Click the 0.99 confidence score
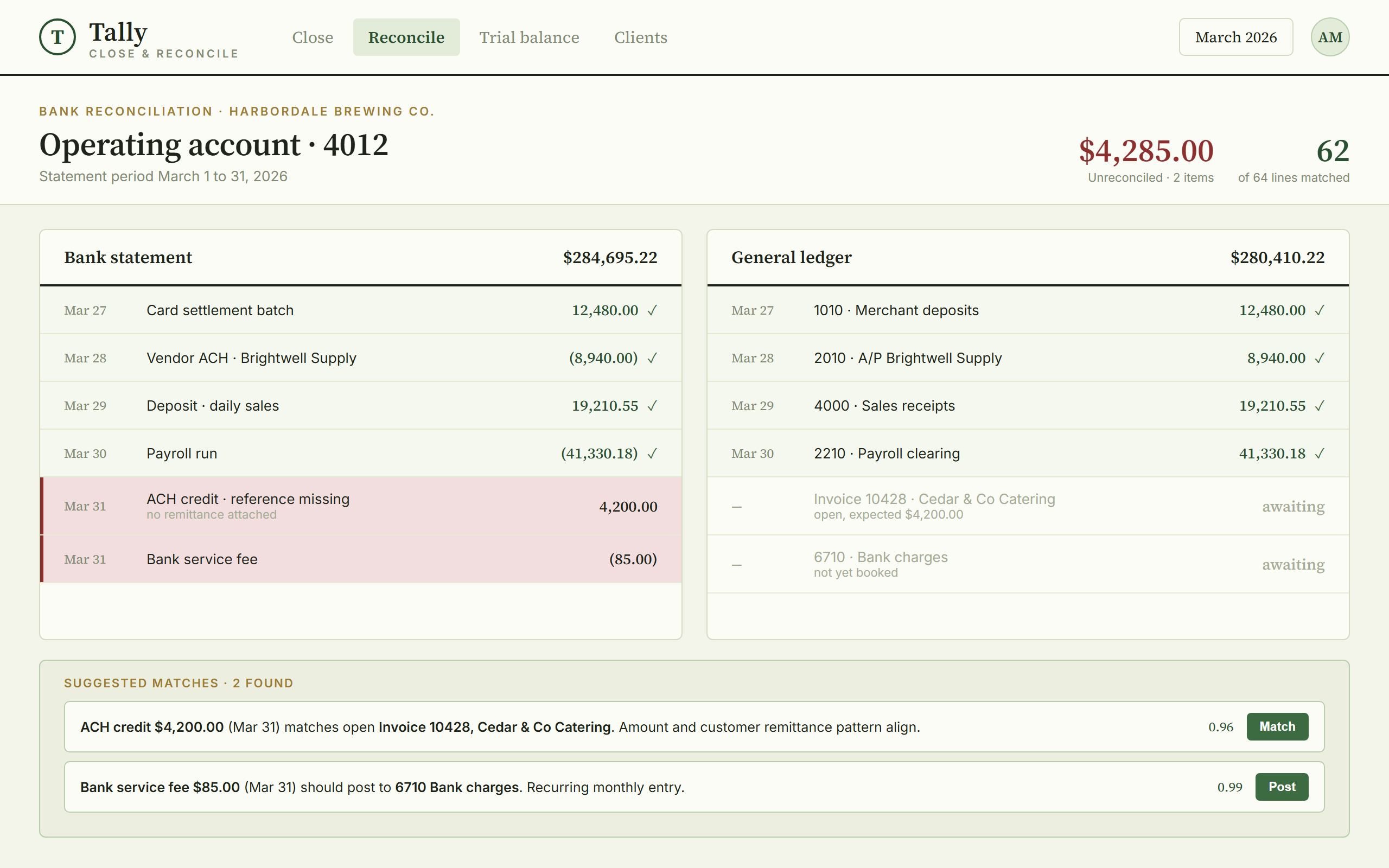 [x=1229, y=788]
